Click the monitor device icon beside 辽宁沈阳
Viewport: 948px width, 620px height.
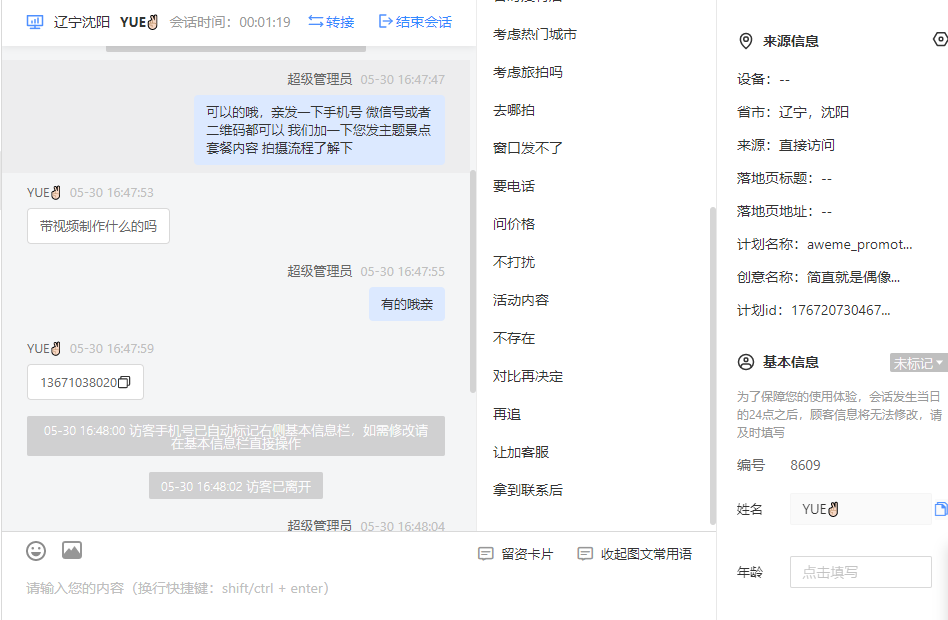tap(35, 22)
